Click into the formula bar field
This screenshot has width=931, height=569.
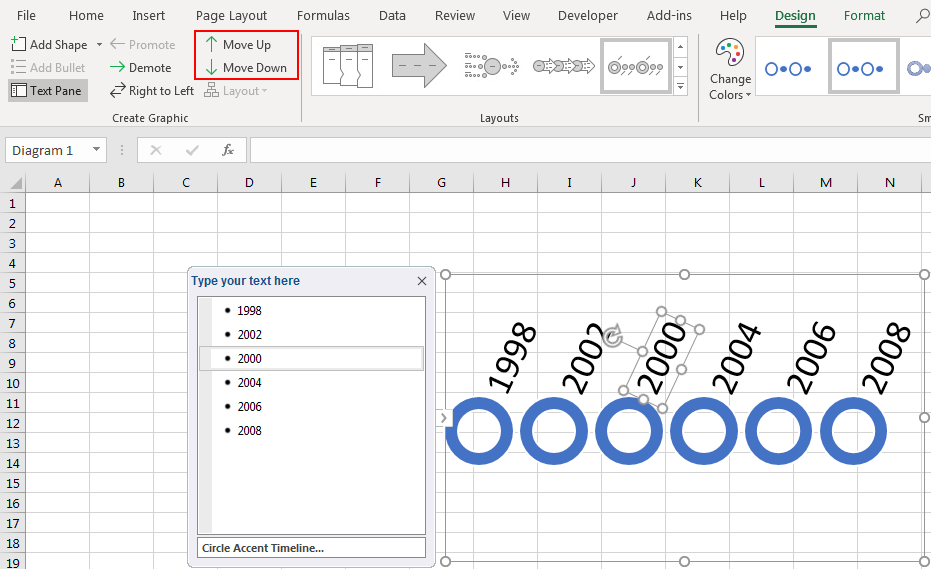click(x=590, y=150)
